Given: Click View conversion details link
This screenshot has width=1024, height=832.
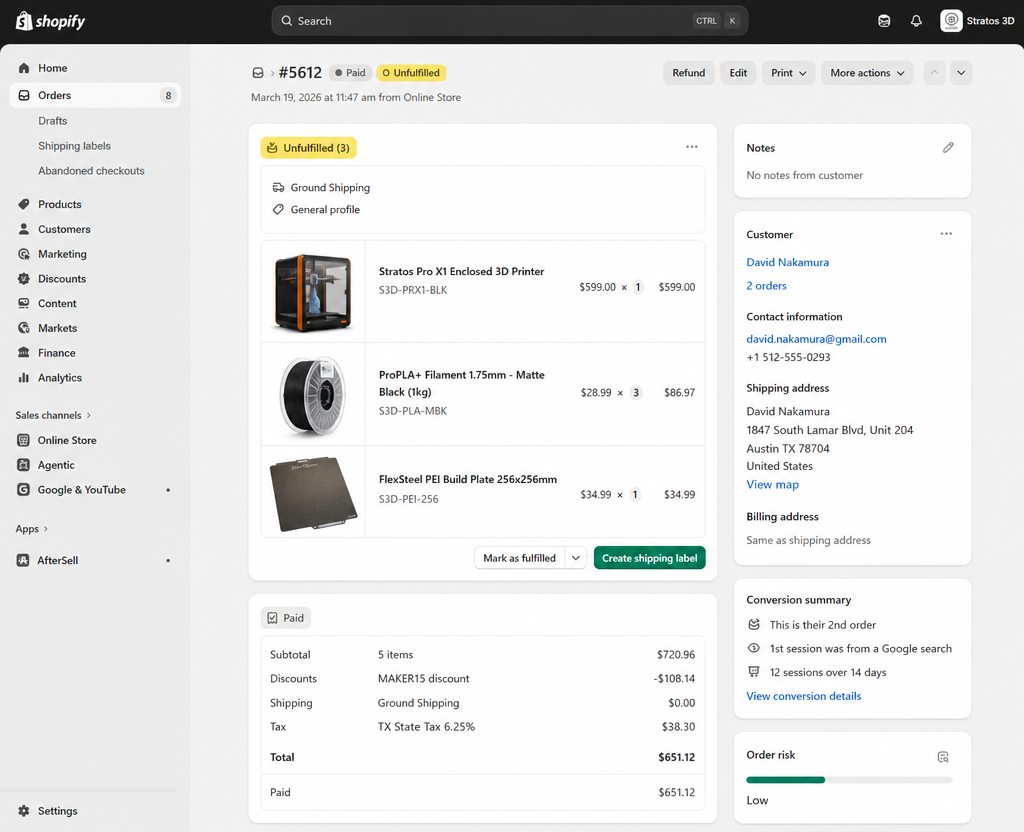Looking at the screenshot, I should 803,696.
